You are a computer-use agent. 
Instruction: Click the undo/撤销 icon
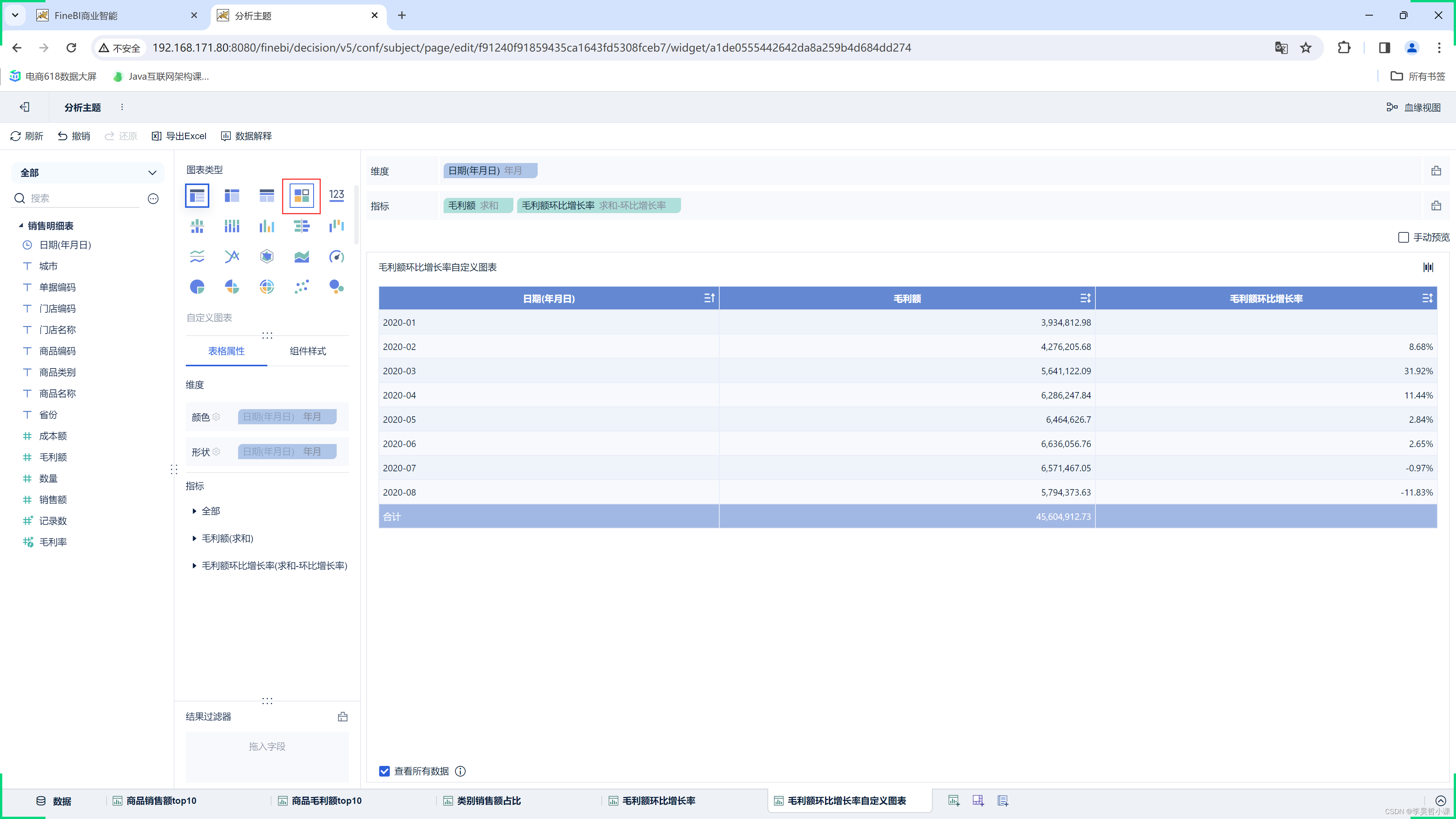point(75,135)
